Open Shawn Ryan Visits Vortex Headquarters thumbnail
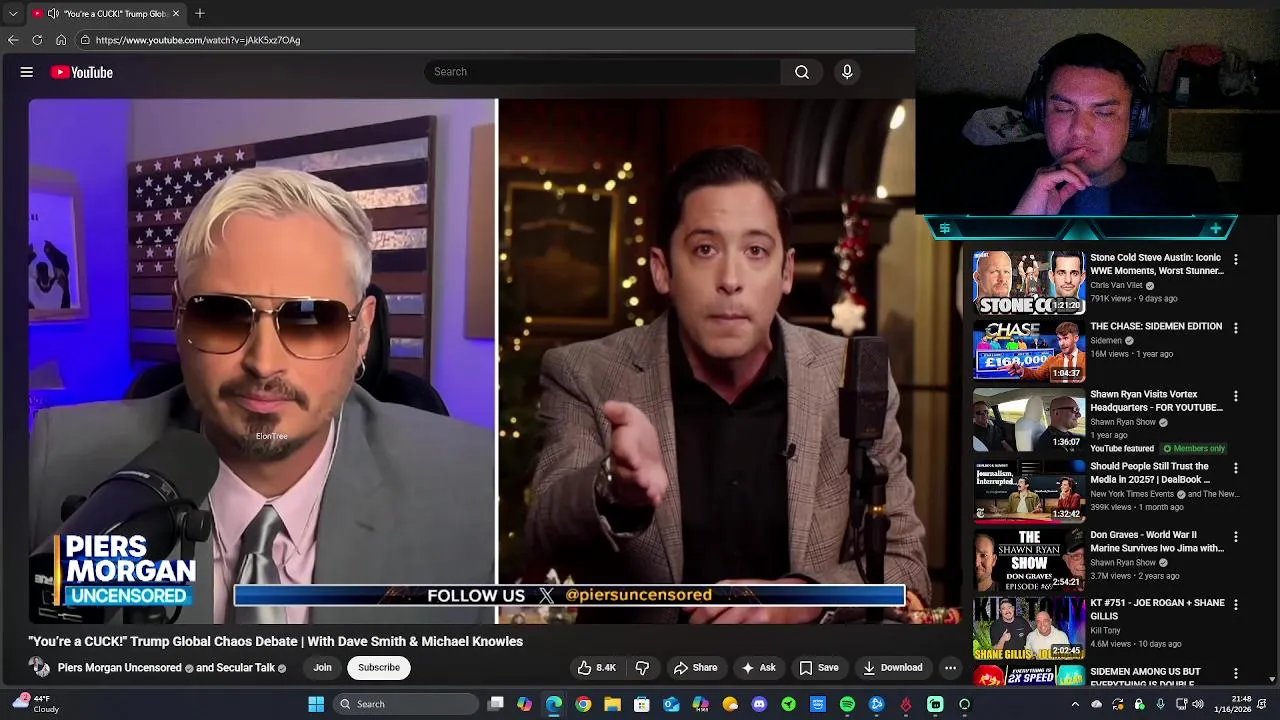This screenshot has height=720, width=1280. click(x=1029, y=420)
